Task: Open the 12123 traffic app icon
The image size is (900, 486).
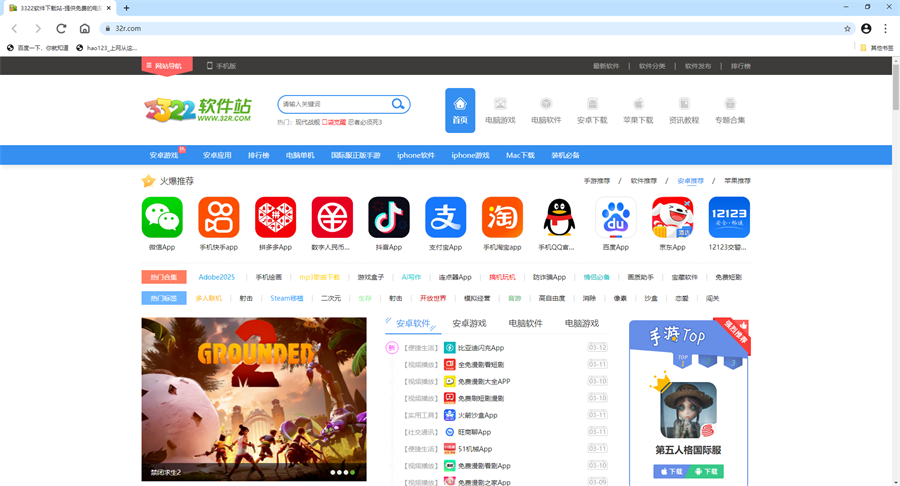Action: [x=730, y=217]
